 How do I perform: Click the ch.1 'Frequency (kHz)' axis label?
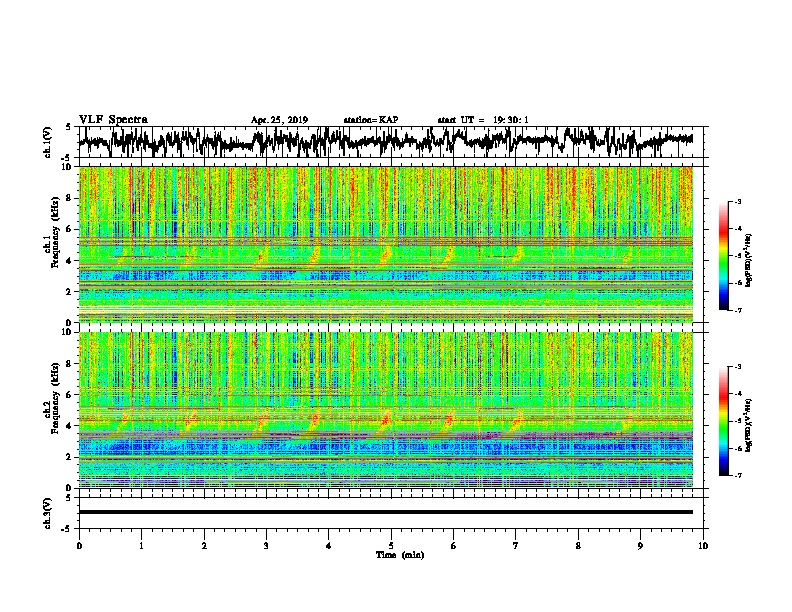tap(55, 233)
